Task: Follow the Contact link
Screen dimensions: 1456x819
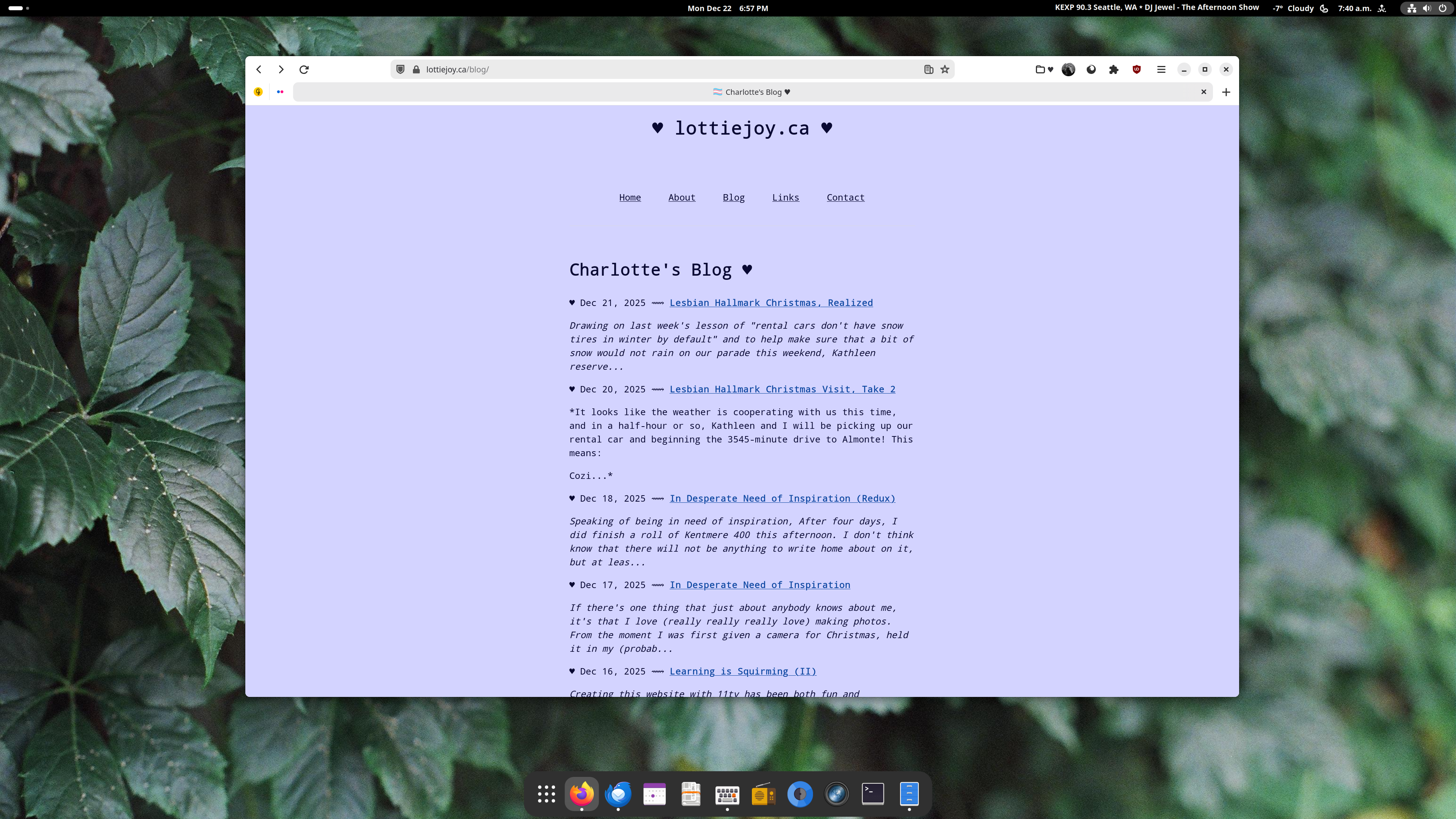Action: (x=846, y=197)
